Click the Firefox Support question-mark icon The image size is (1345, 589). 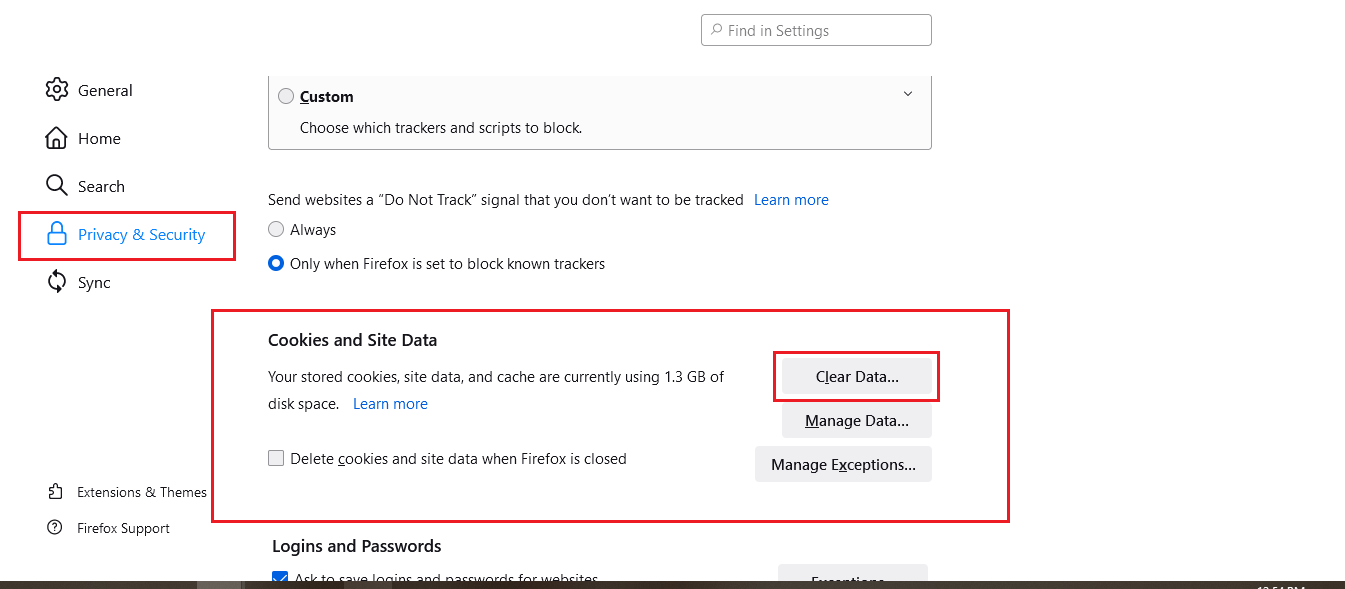pos(55,528)
